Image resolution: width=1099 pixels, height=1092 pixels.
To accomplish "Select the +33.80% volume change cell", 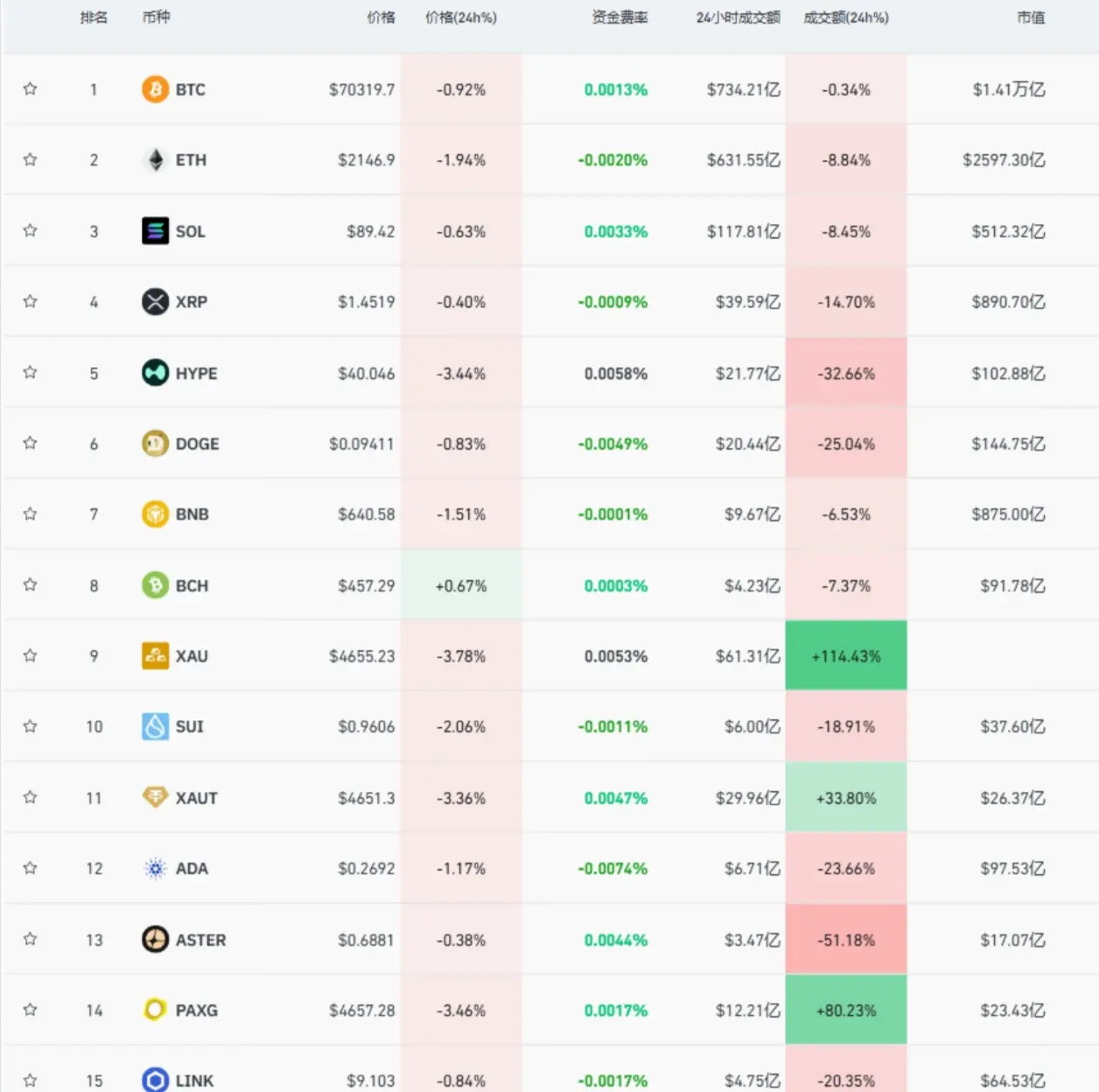I will click(x=846, y=797).
